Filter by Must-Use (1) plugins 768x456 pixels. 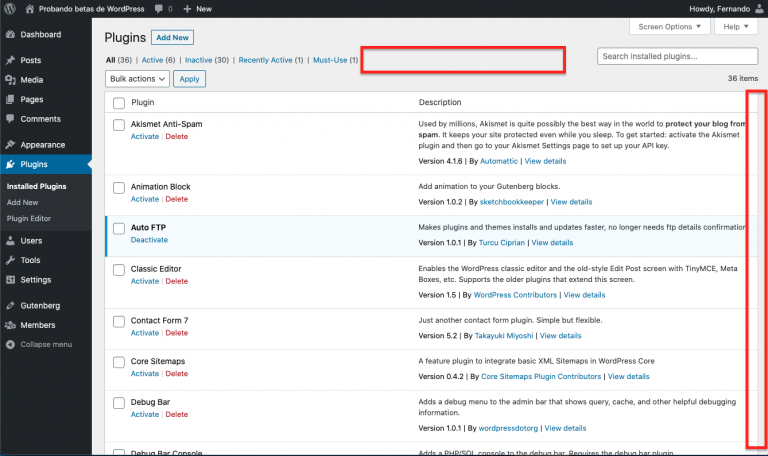[x=336, y=60]
